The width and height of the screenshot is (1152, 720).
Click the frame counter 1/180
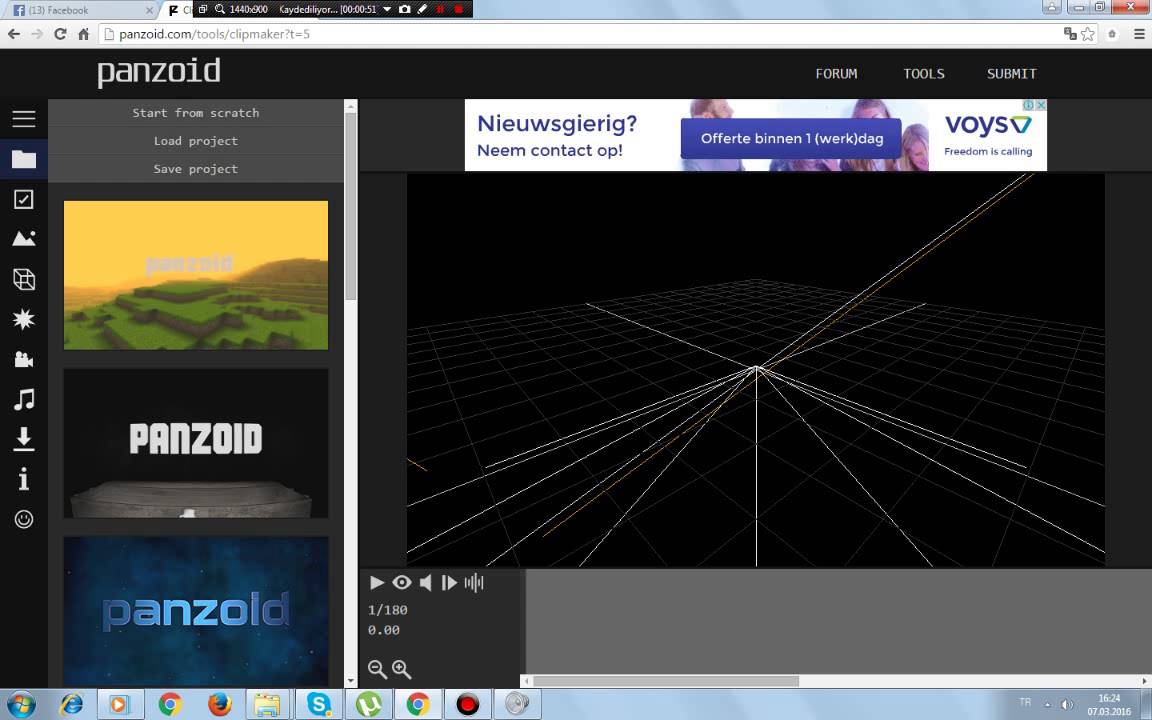click(x=387, y=610)
